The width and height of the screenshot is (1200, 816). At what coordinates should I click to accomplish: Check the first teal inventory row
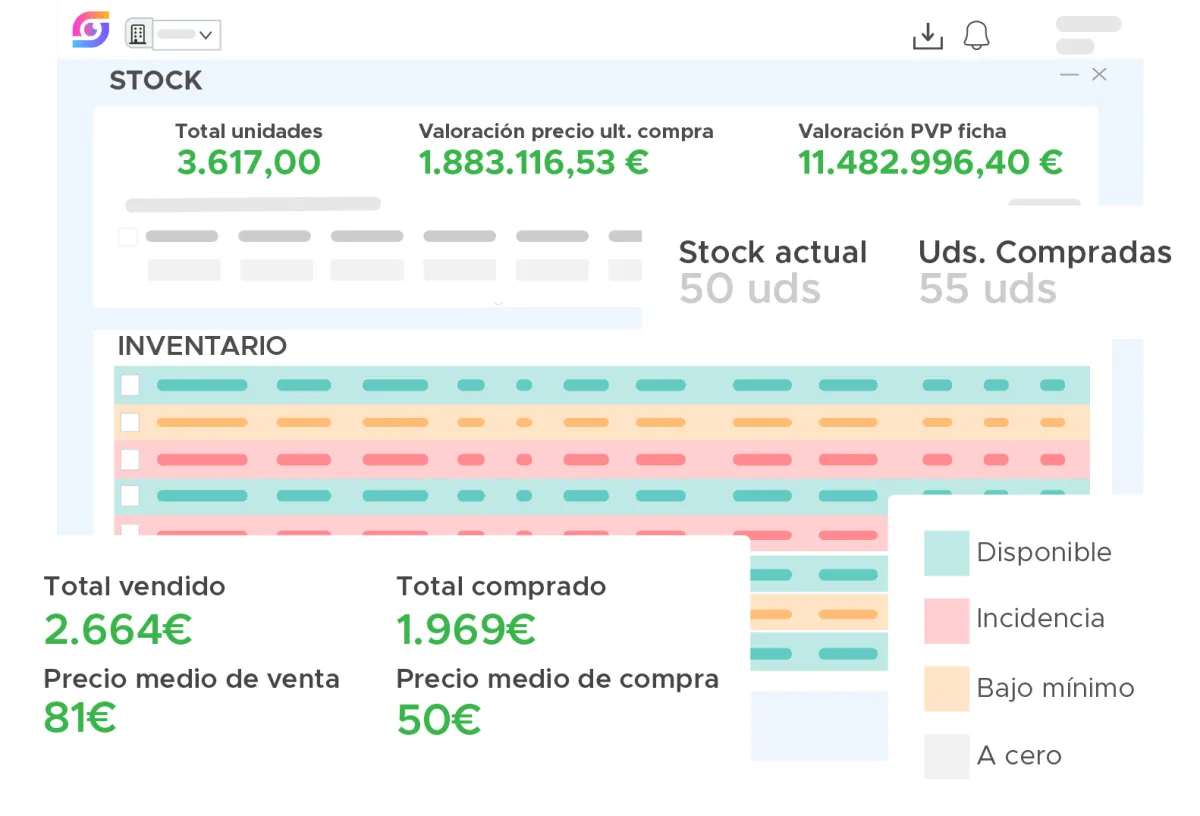(x=130, y=385)
